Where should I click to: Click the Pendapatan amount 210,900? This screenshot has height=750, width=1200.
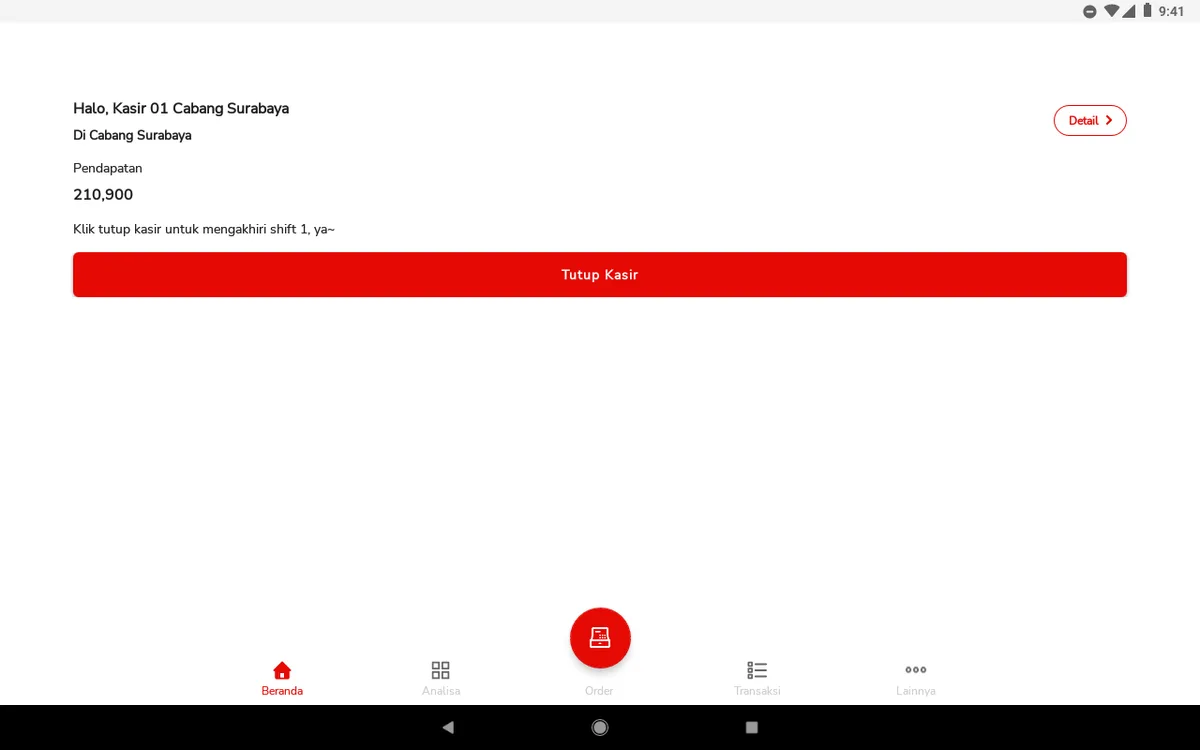point(103,194)
